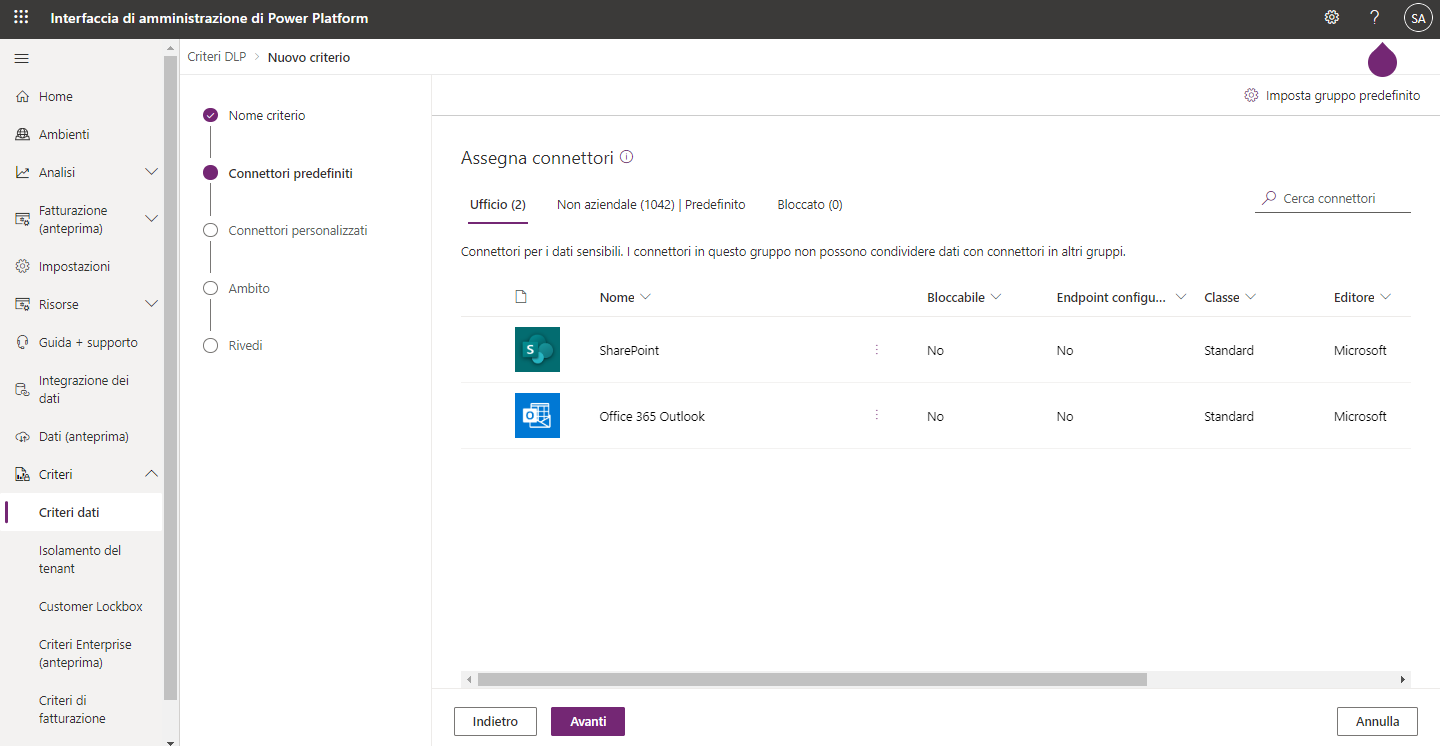
Task: Select the Connettori personalizzati step circle
Action: [210, 230]
